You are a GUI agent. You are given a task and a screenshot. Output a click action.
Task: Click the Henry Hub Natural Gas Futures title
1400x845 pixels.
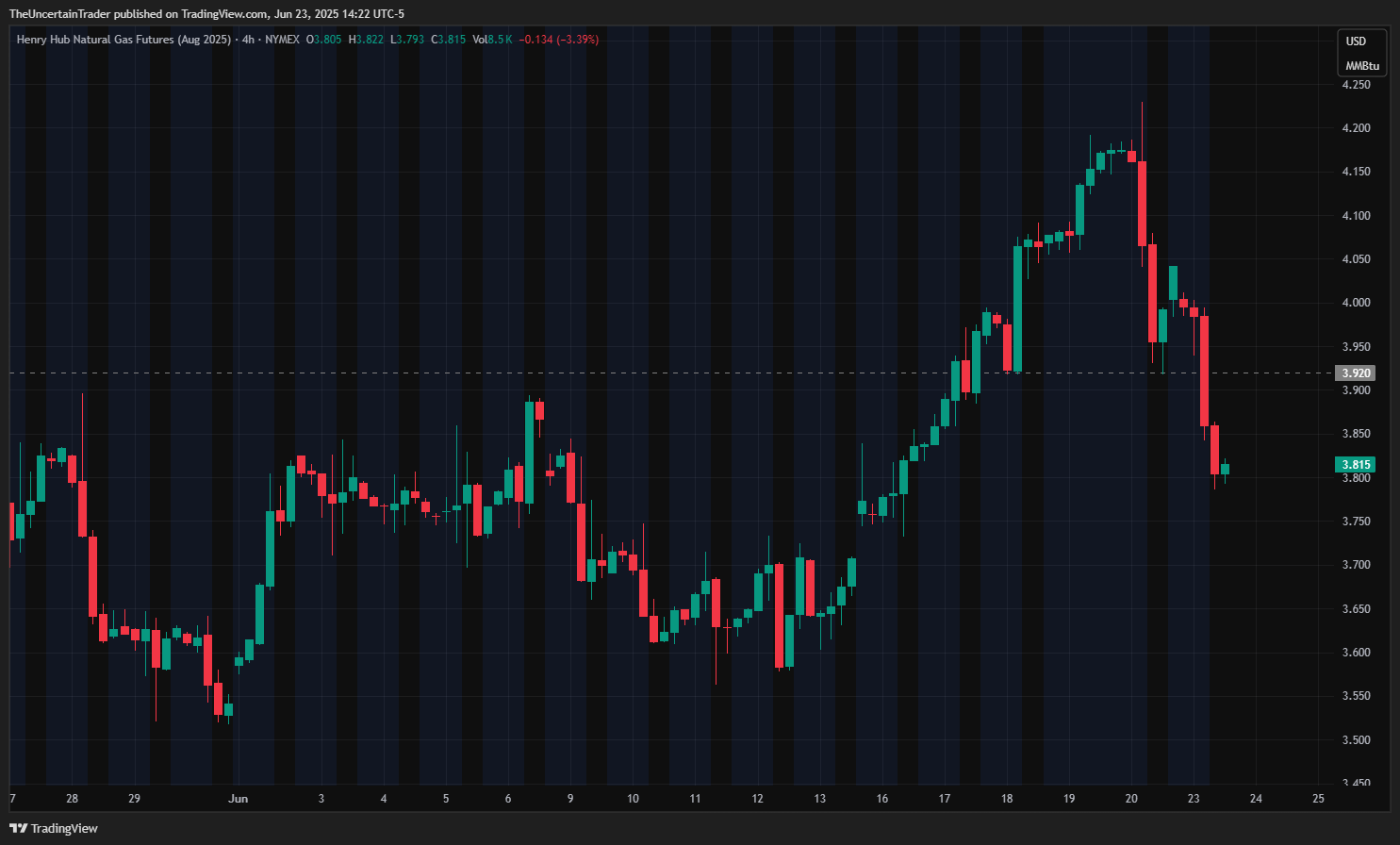click(124, 40)
